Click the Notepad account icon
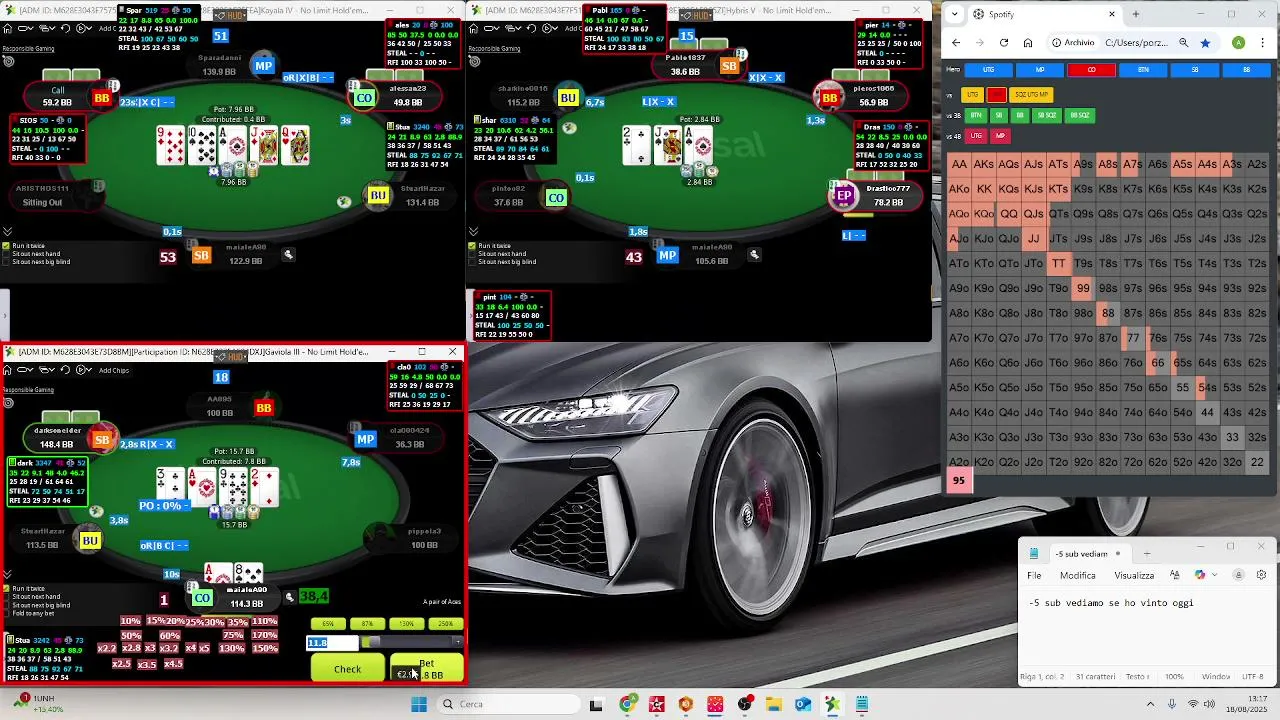The height and width of the screenshot is (720, 1280). [1238, 575]
